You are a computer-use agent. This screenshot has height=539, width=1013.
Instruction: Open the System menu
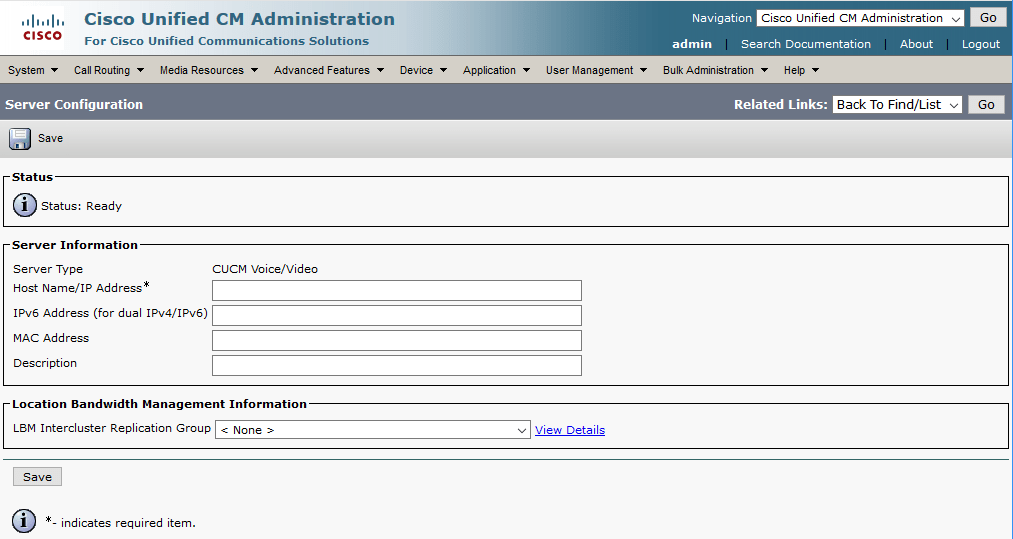33,70
